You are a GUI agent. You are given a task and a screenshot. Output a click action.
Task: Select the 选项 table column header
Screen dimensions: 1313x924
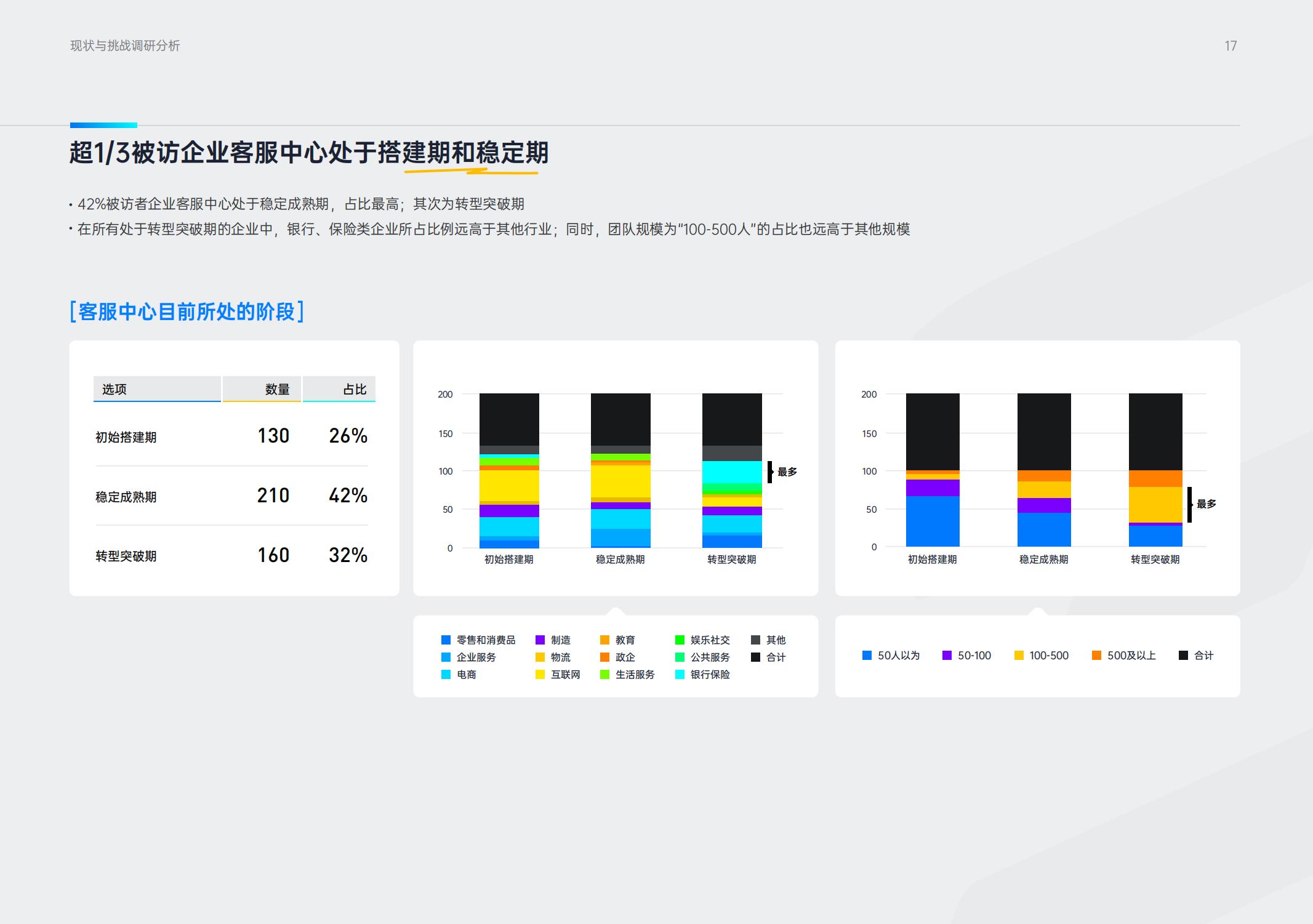pos(157,389)
